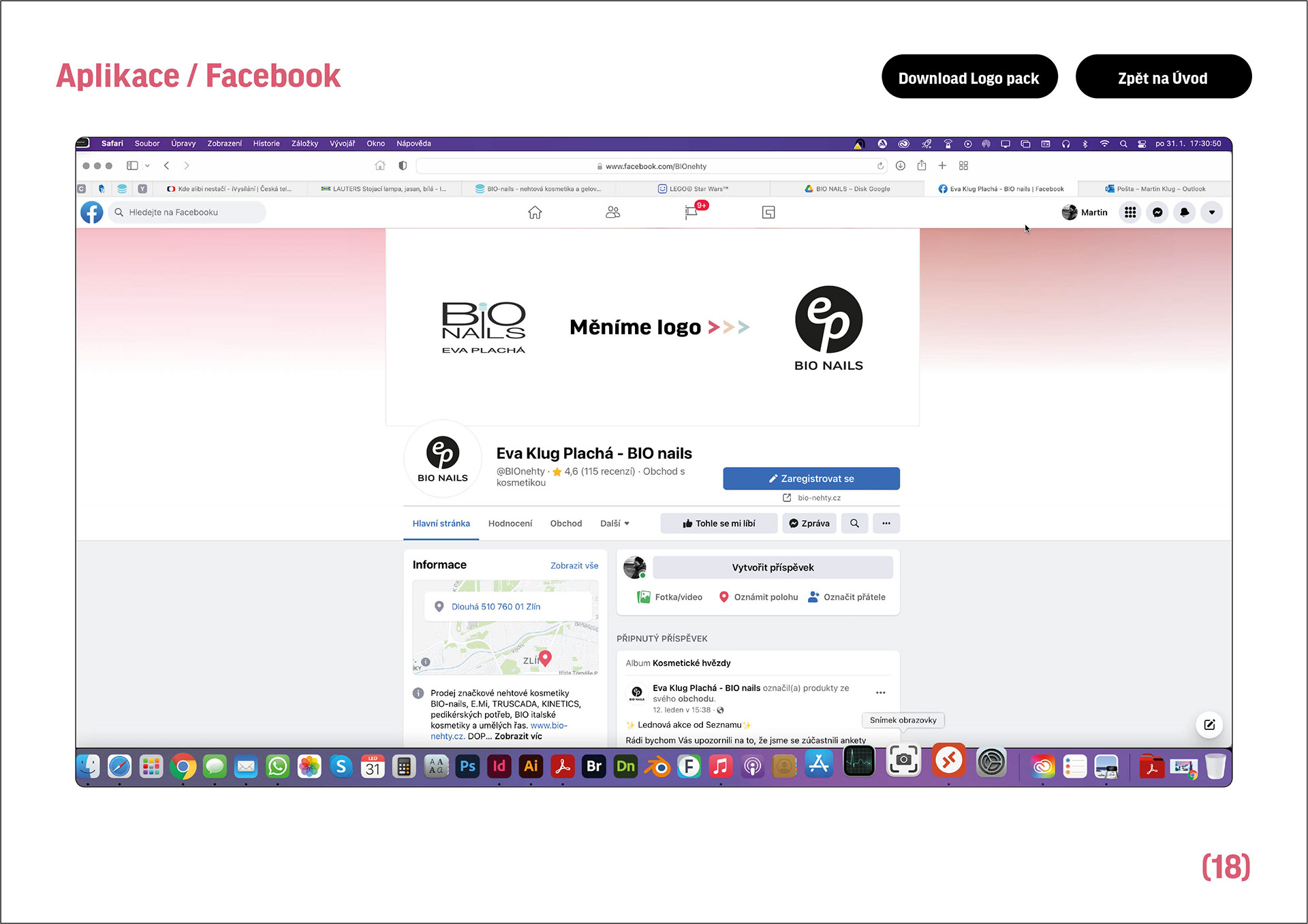Expand the Další tab dropdown
Viewport: 1308px width, 924px height.
point(614,524)
